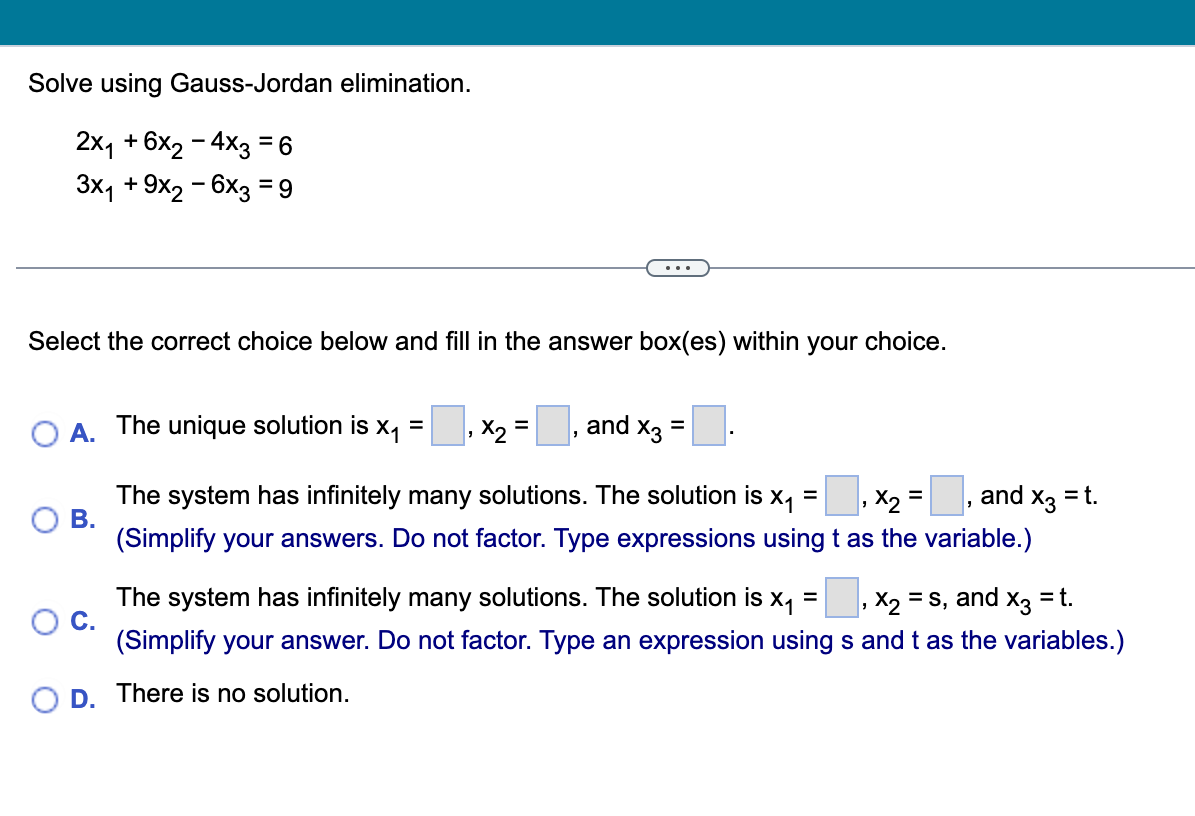This screenshot has height=816, width=1195.
Task: Click the 'There is no solution.' text
Action: tap(232, 693)
